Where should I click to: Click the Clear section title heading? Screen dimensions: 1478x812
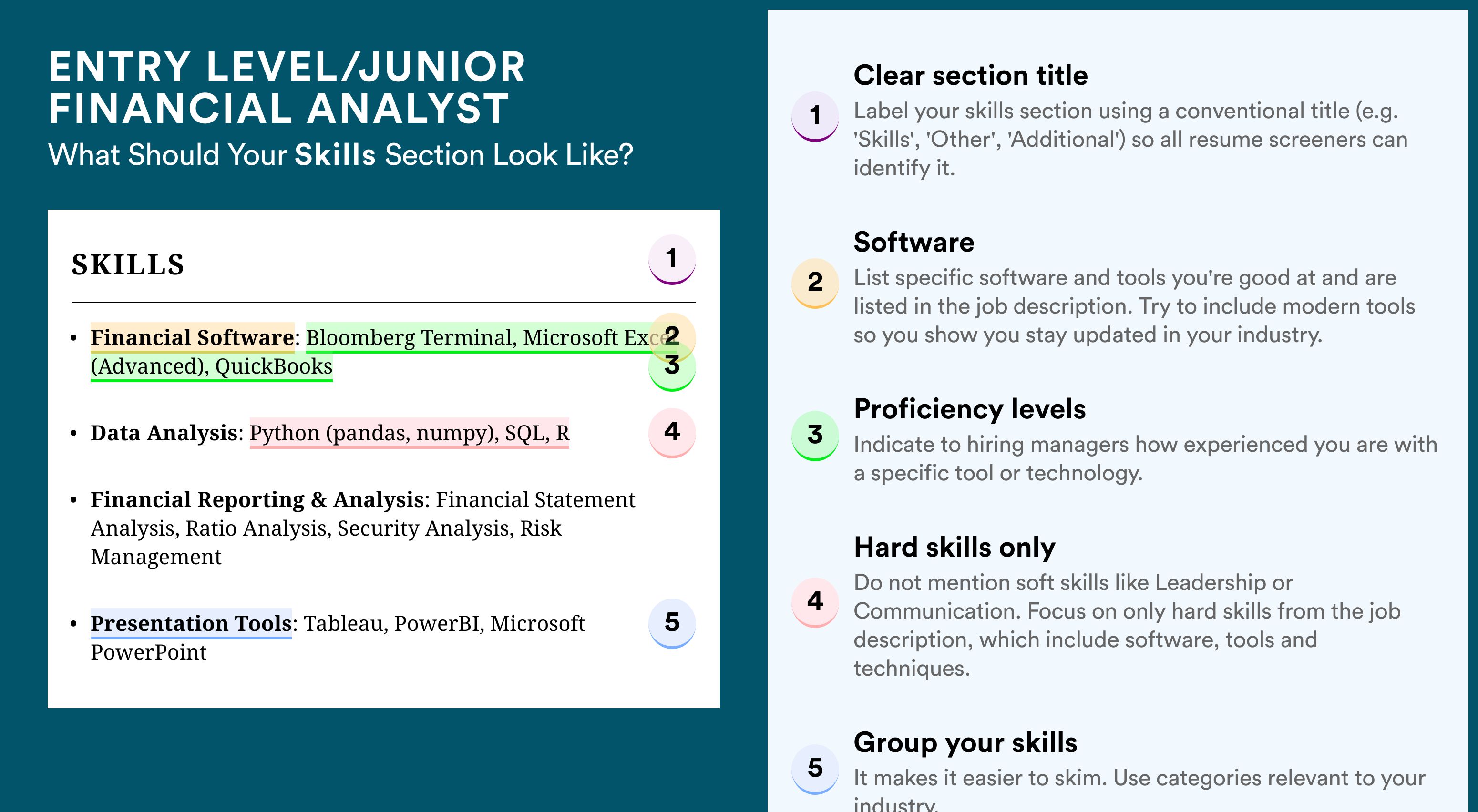point(970,75)
